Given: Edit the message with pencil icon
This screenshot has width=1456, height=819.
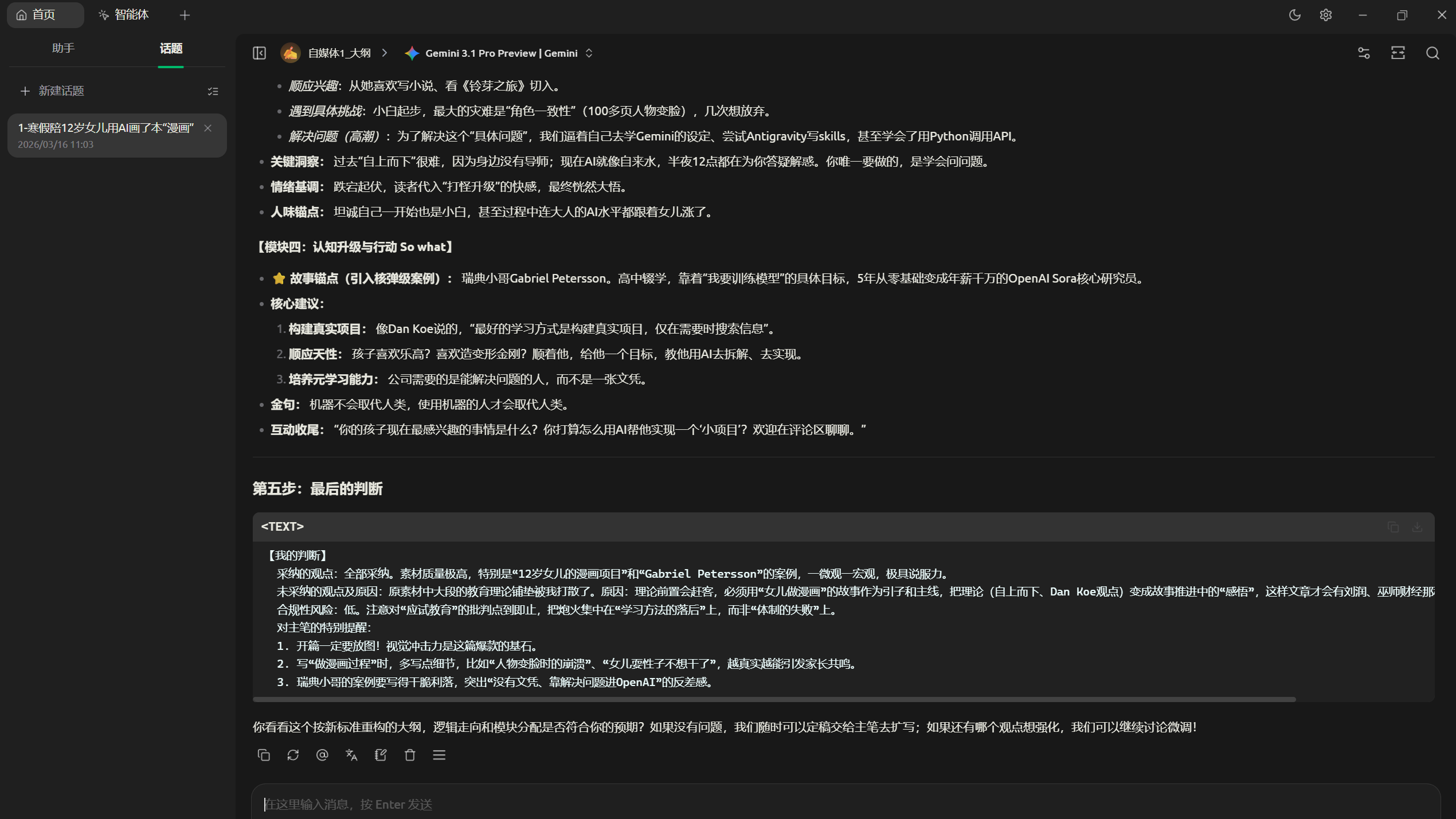Looking at the screenshot, I should [381, 755].
